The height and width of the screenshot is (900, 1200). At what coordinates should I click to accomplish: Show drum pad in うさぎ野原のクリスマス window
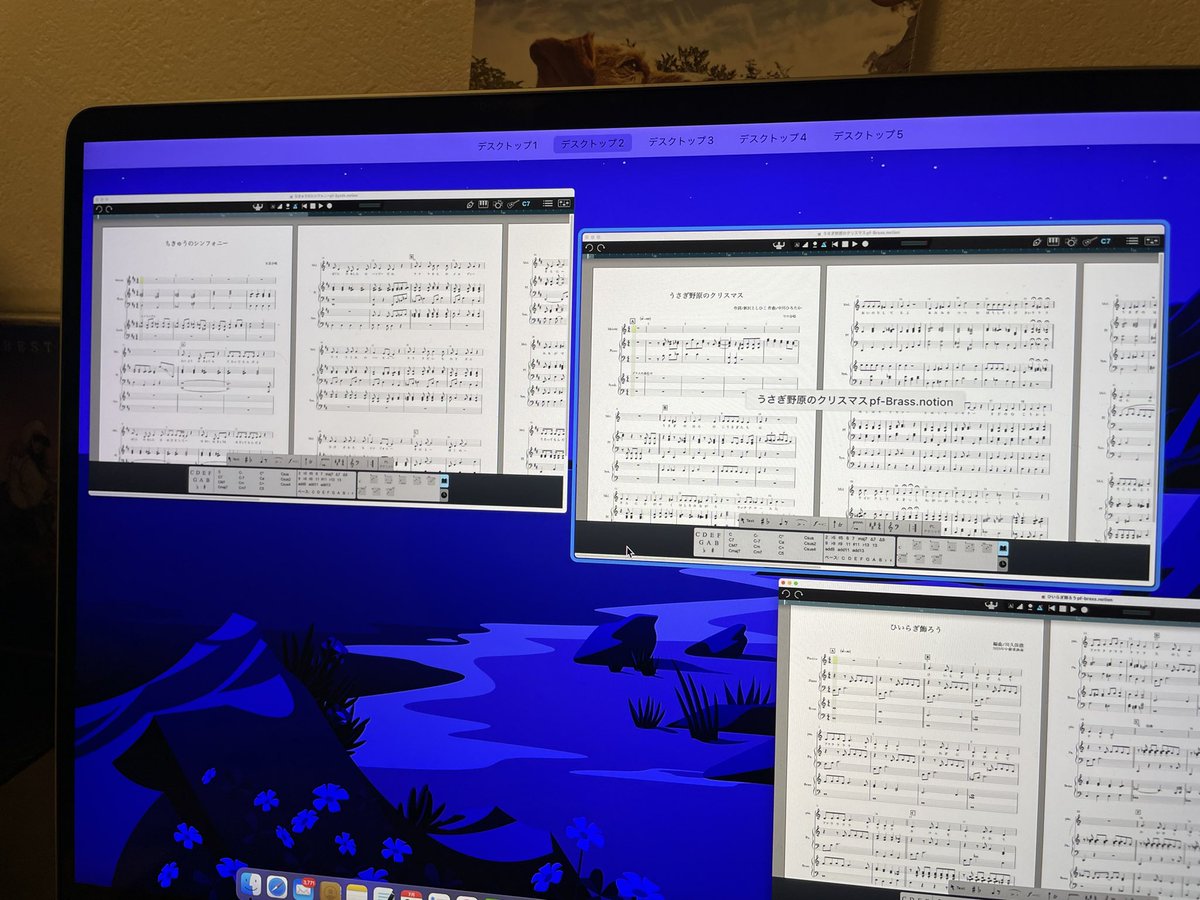tap(1070, 241)
